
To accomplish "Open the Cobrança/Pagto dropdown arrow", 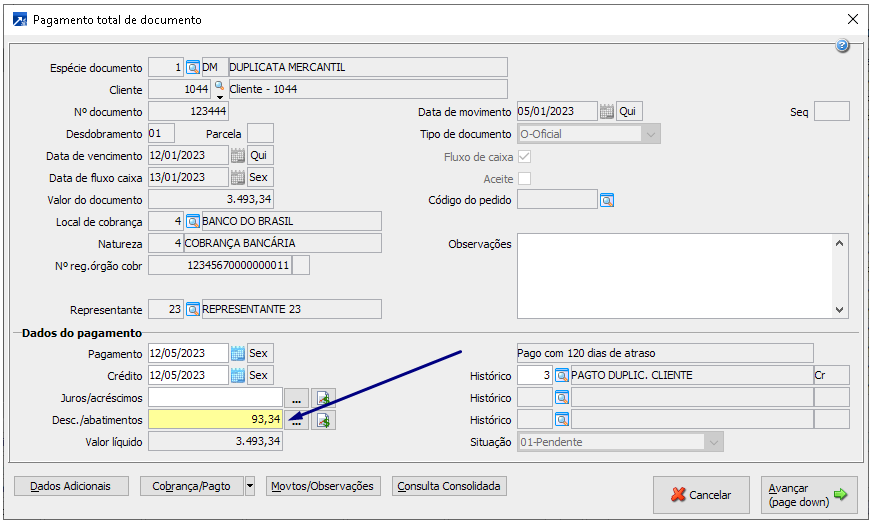I will pos(250,487).
